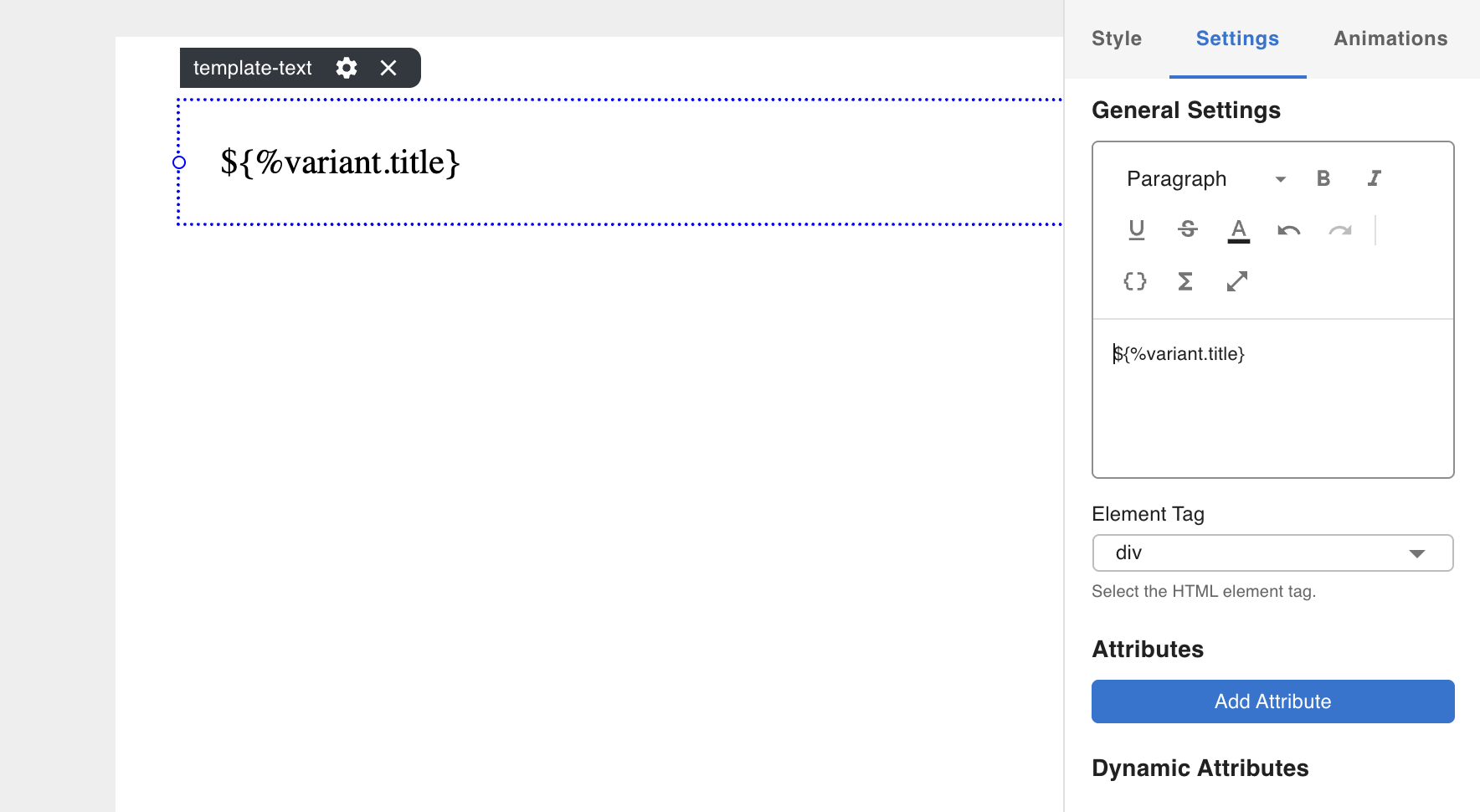Redo the last text edit

1339,230
